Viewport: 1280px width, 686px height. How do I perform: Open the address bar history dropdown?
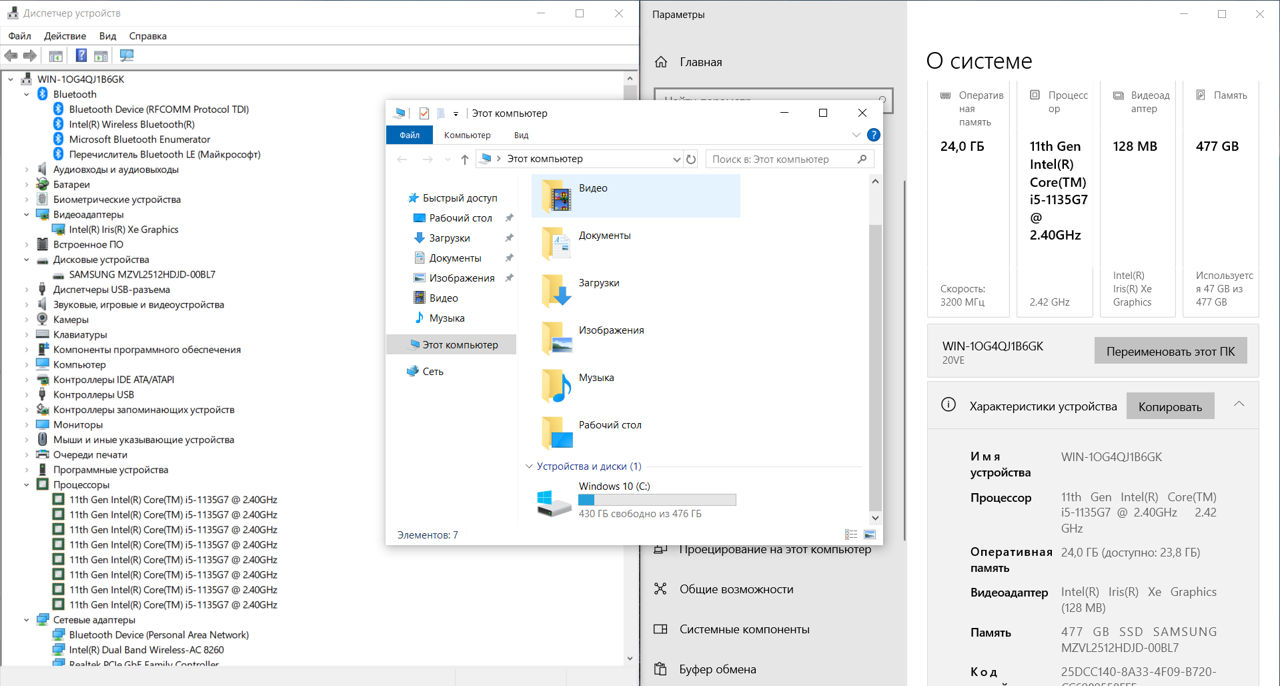coord(676,159)
